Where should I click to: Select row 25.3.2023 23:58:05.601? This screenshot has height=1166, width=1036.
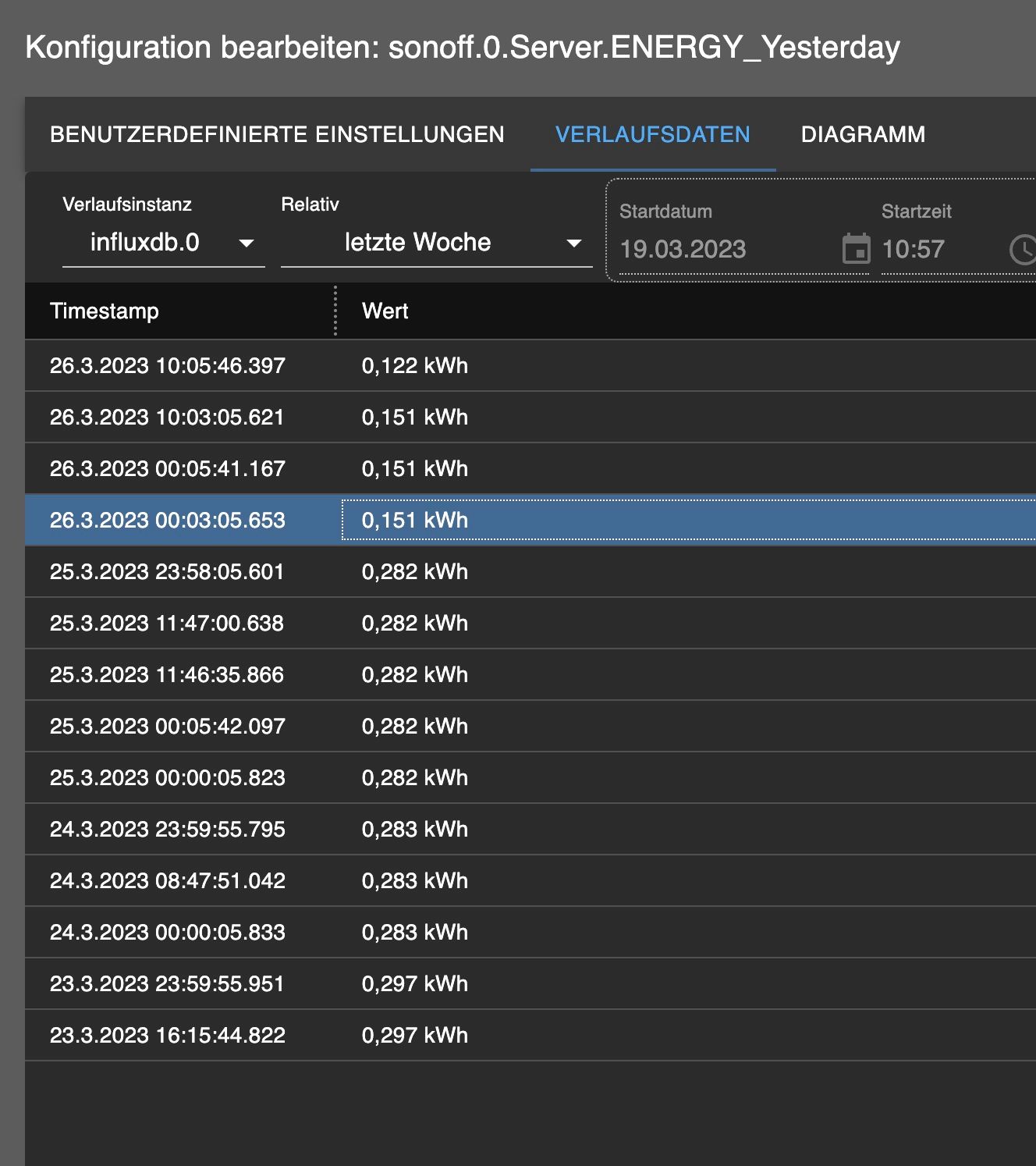(x=530, y=571)
